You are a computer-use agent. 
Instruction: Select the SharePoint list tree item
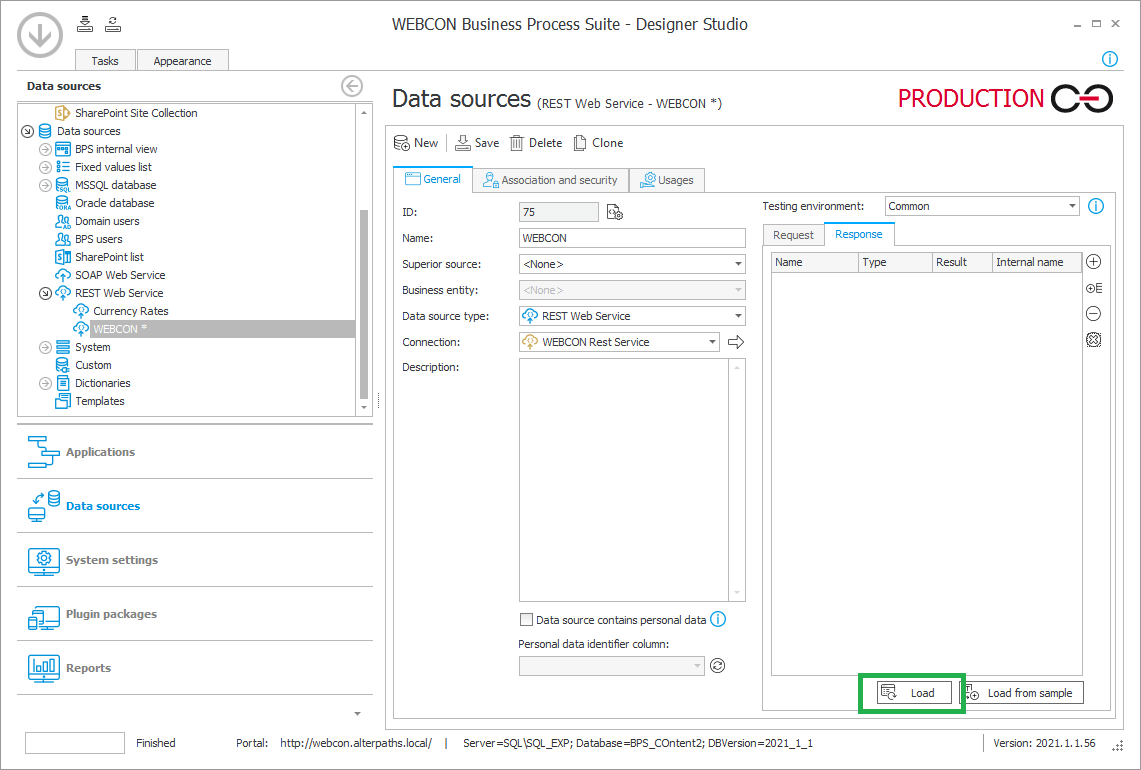(109, 257)
